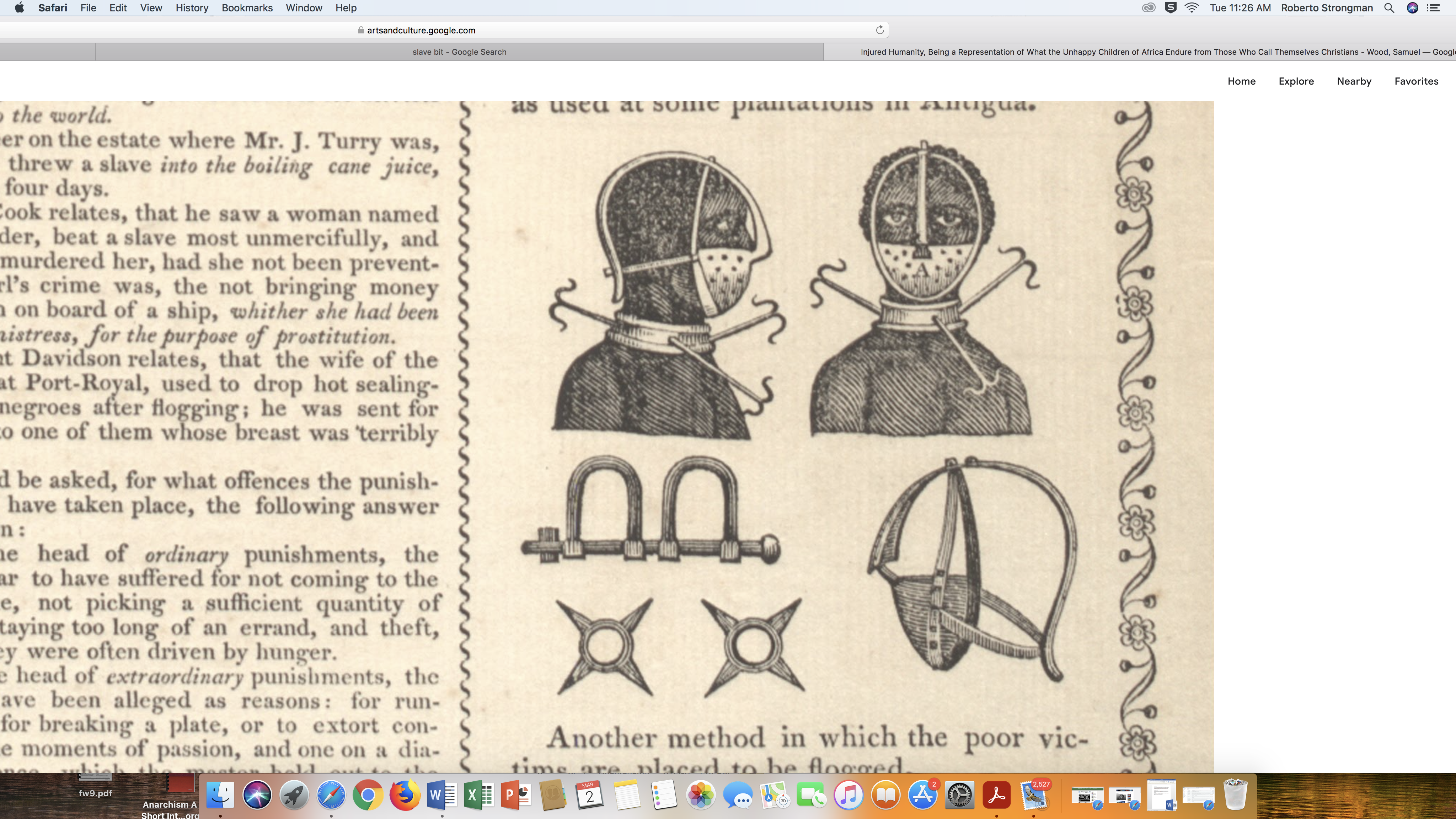This screenshot has height=819, width=1456.
Task: Open Spotlight search magnifier
Action: point(1389,8)
